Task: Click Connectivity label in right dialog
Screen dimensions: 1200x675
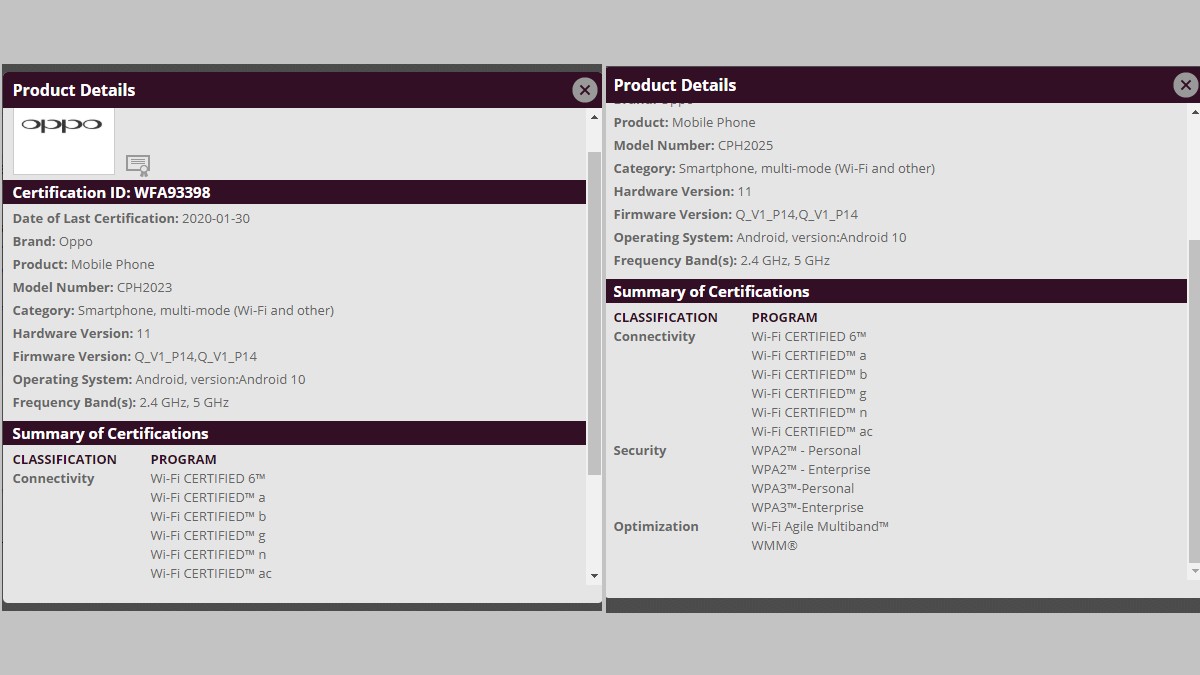Action: coord(655,336)
